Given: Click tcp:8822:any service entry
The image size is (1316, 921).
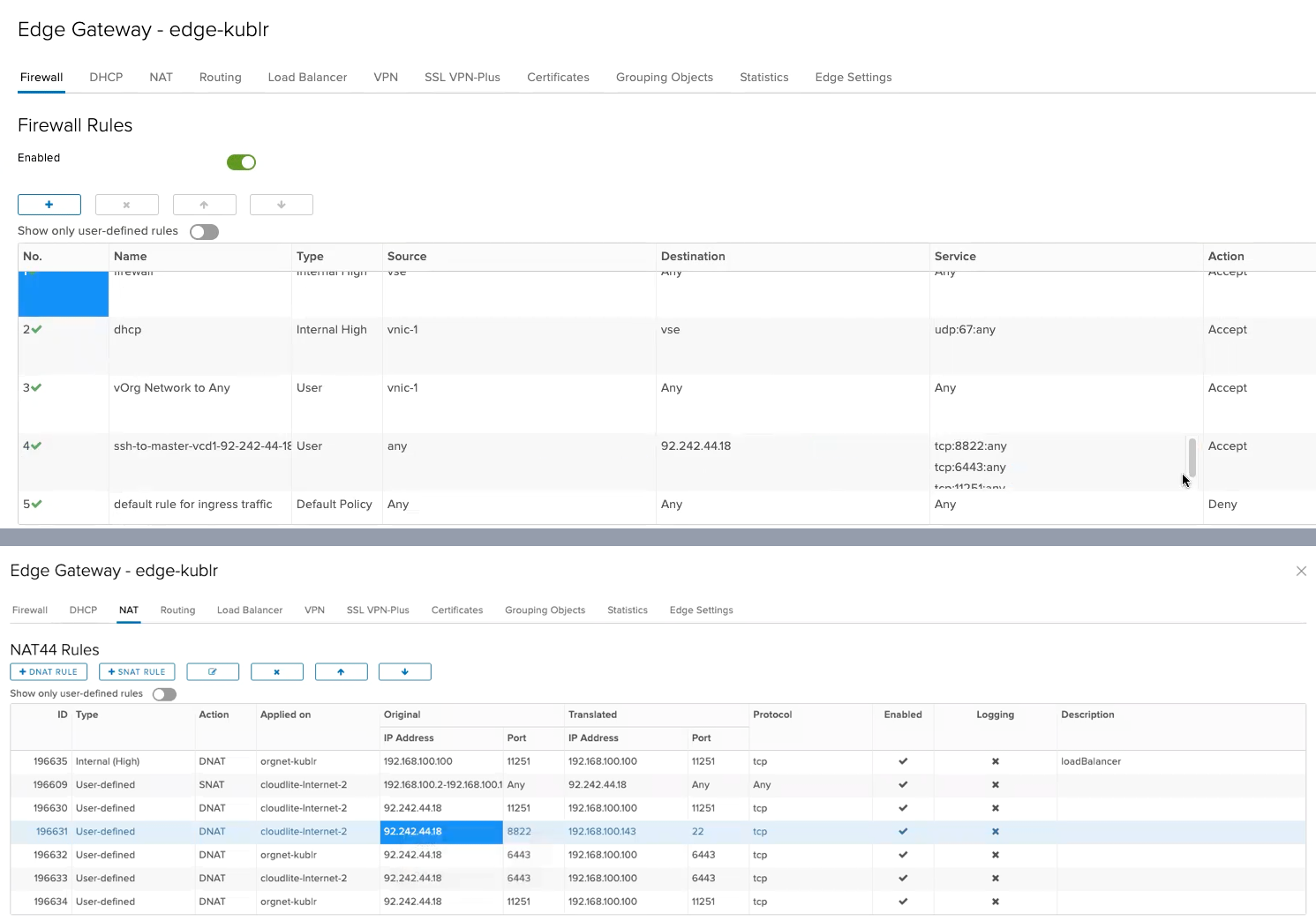Looking at the screenshot, I should pos(971,446).
